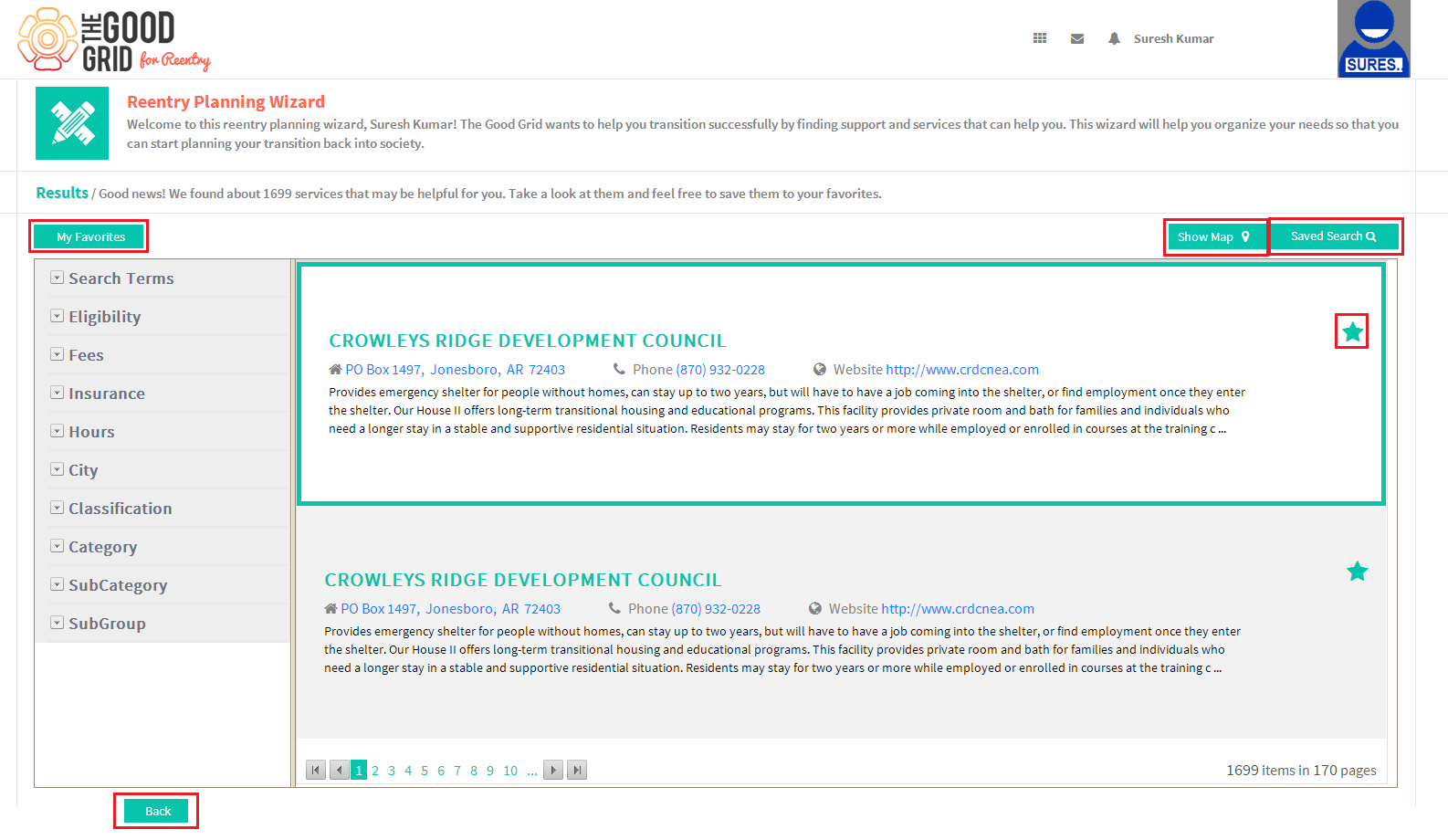This screenshot has height=840, width=1448.
Task: Open the apps grid icon in header
Action: point(1040,38)
